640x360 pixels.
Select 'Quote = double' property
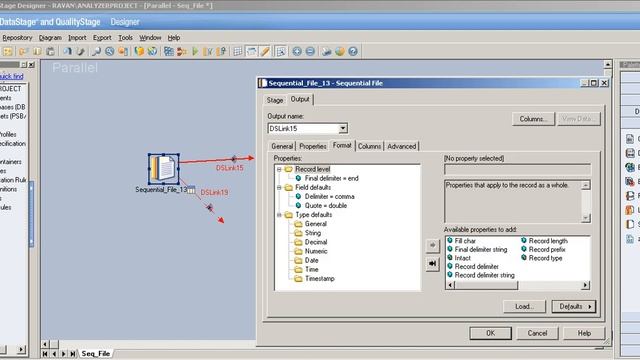coord(326,206)
